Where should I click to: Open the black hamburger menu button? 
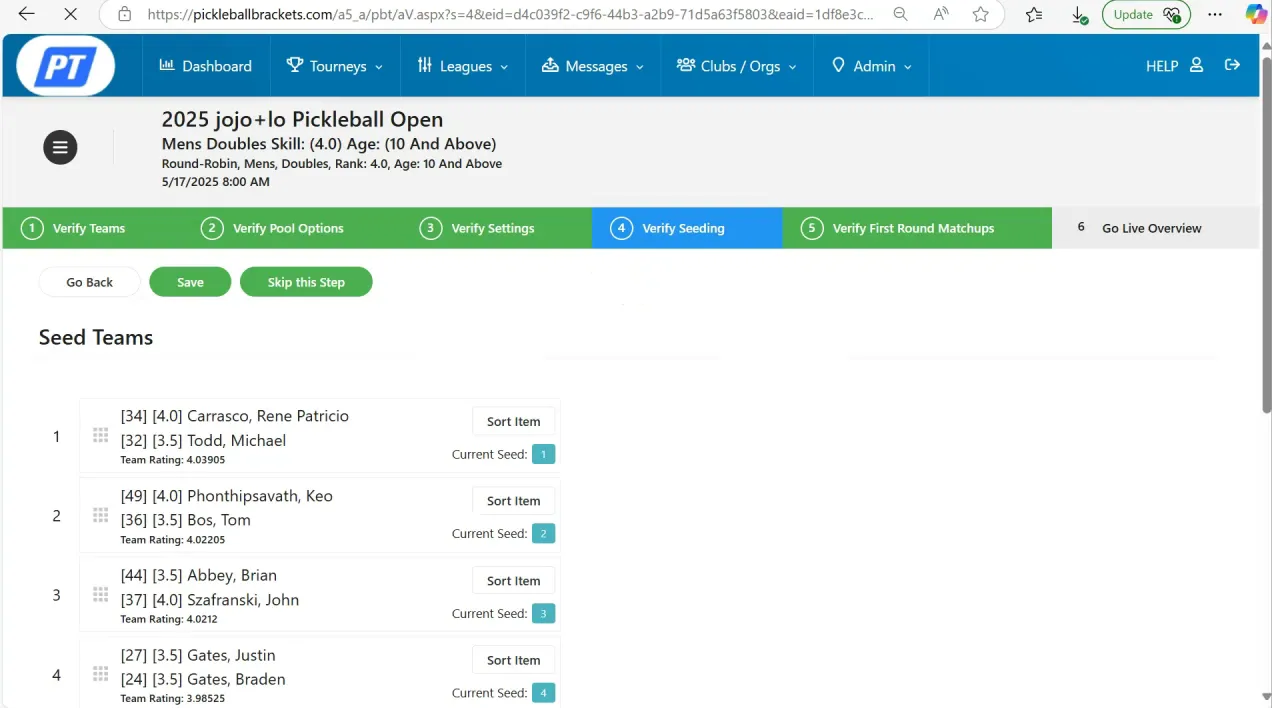60,147
